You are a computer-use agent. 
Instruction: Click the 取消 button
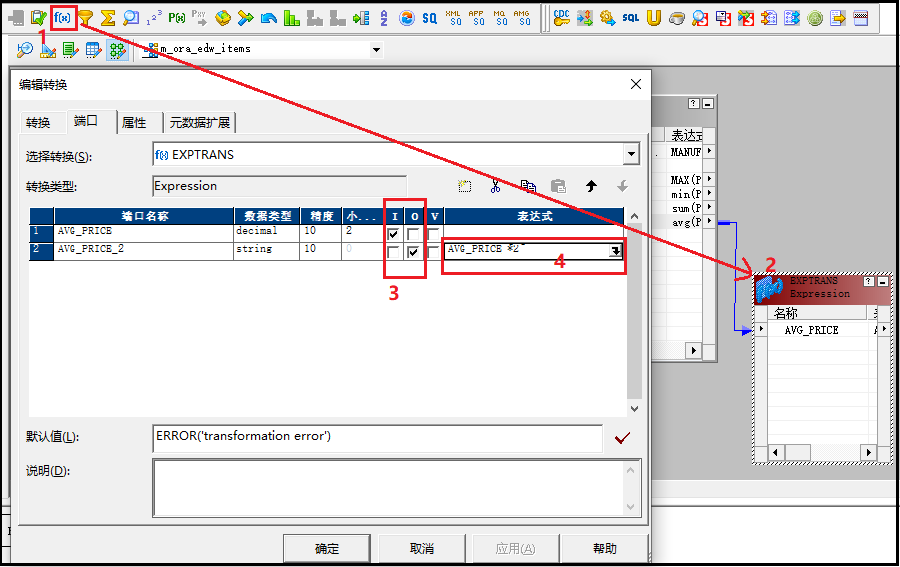pyautogui.click(x=422, y=549)
